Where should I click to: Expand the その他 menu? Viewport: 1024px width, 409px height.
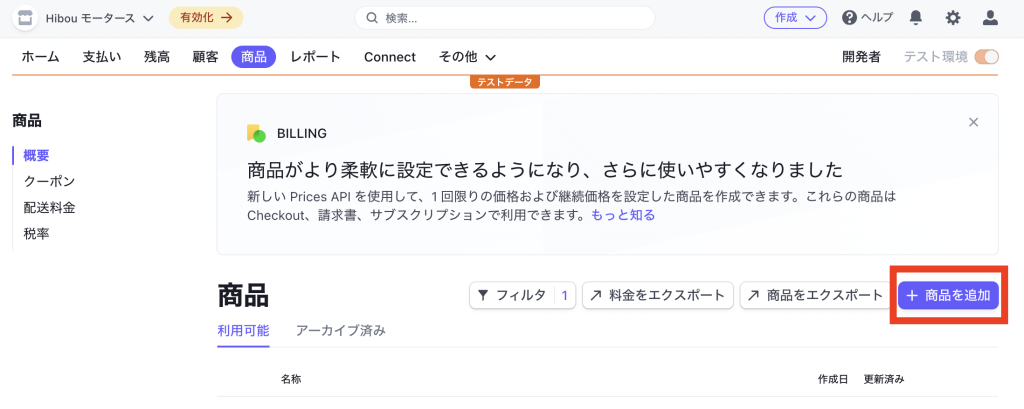click(x=465, y=57)
